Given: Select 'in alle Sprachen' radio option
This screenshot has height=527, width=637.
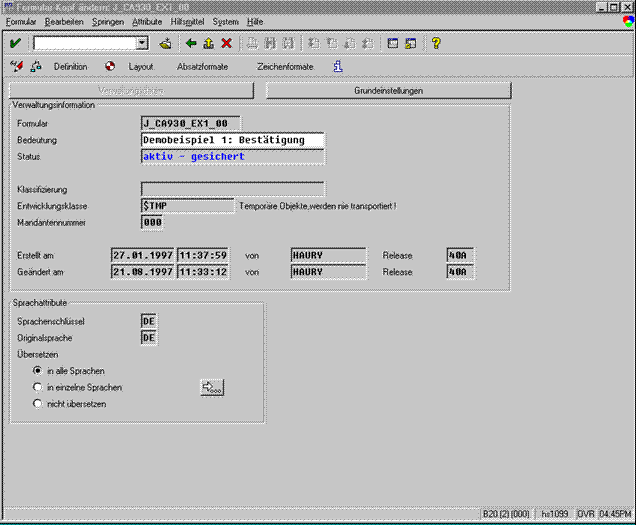Looking at the screenshot, I should (38, 370).
